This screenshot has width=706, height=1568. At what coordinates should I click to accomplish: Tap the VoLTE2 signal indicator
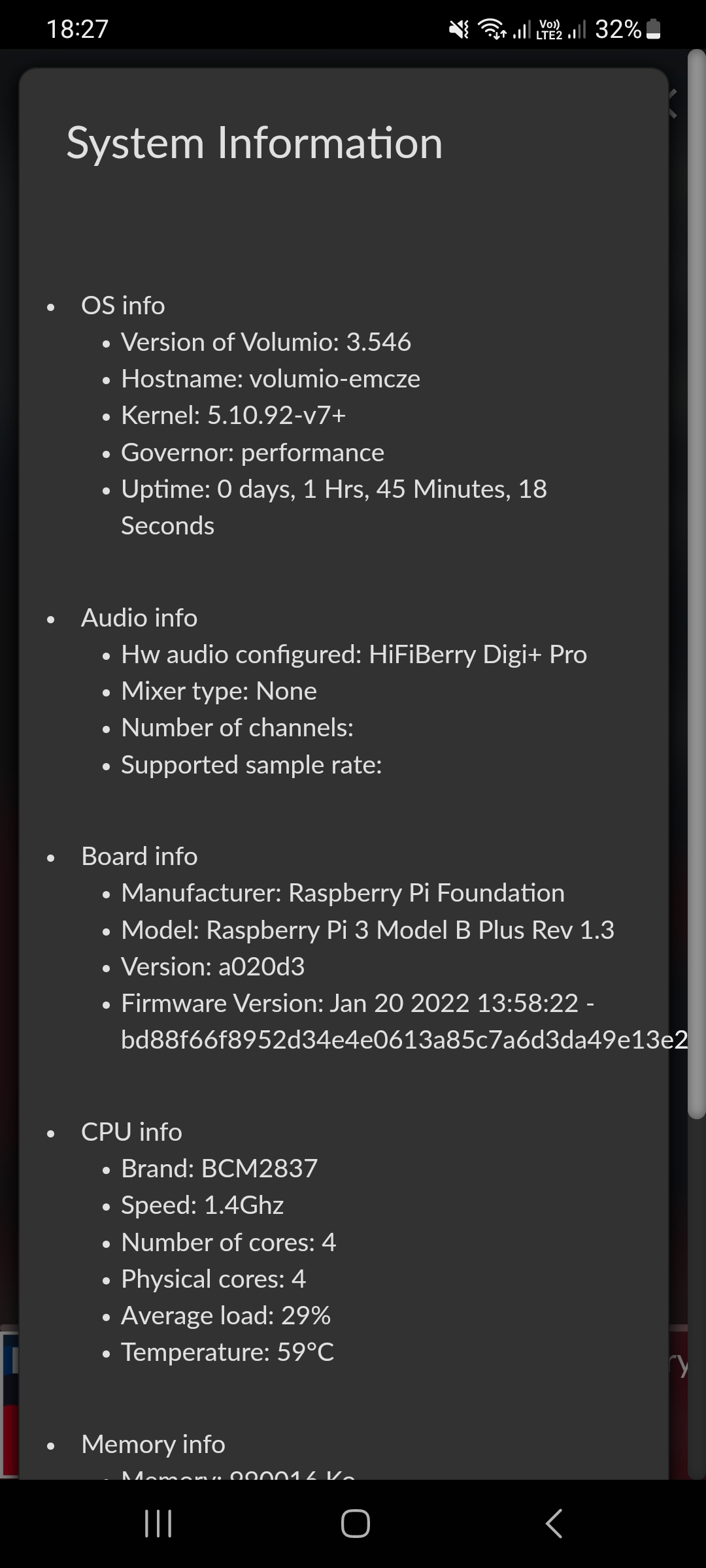pyautogui.click(x=549, y=29)
